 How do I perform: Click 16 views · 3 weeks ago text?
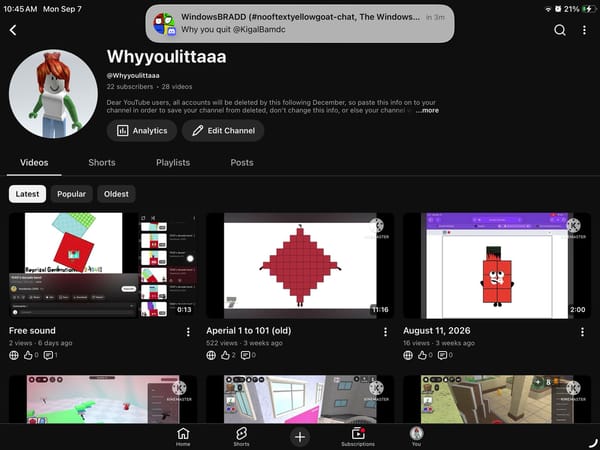[439, 343]
